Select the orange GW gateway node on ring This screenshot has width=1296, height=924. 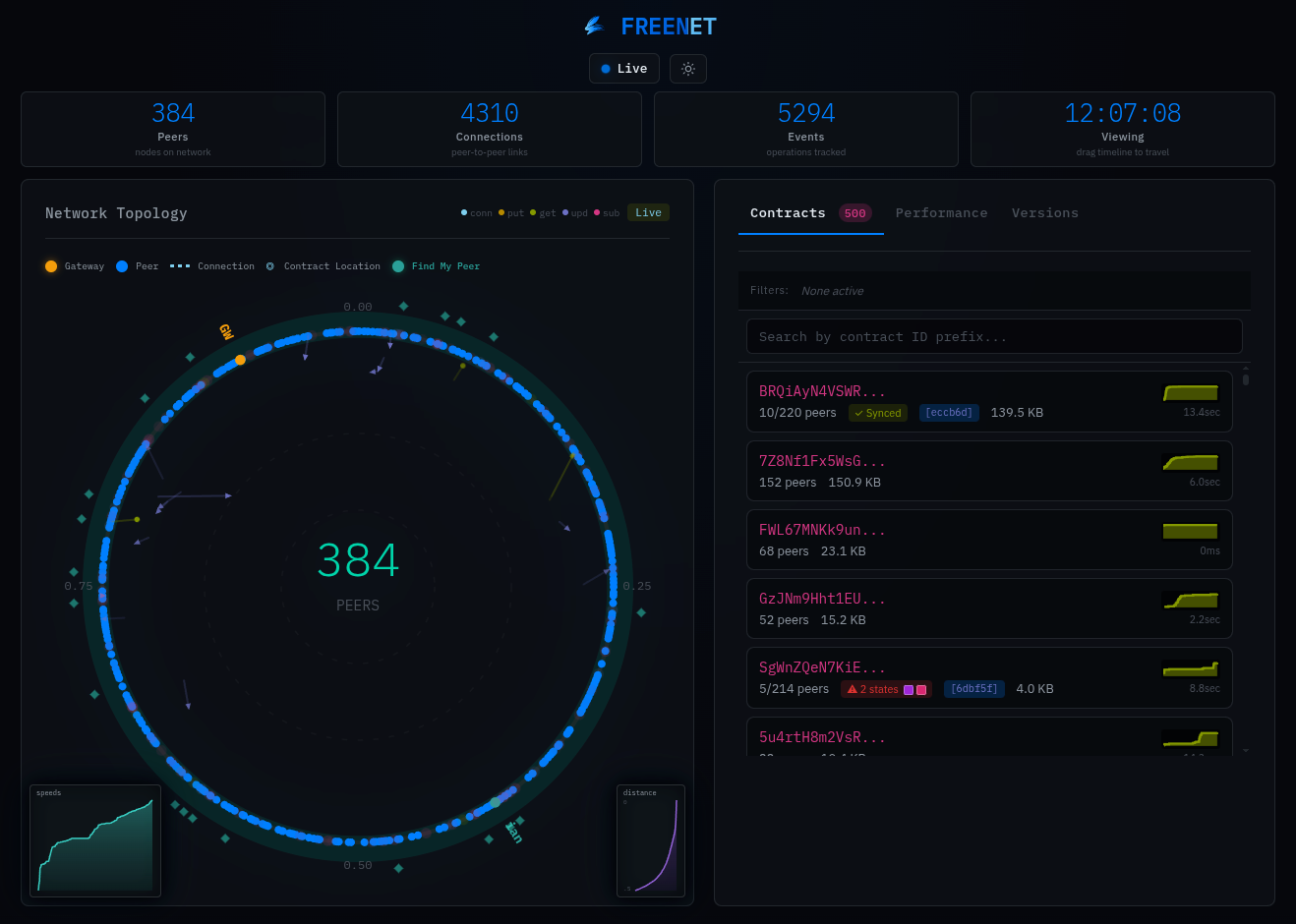[240, 360]
